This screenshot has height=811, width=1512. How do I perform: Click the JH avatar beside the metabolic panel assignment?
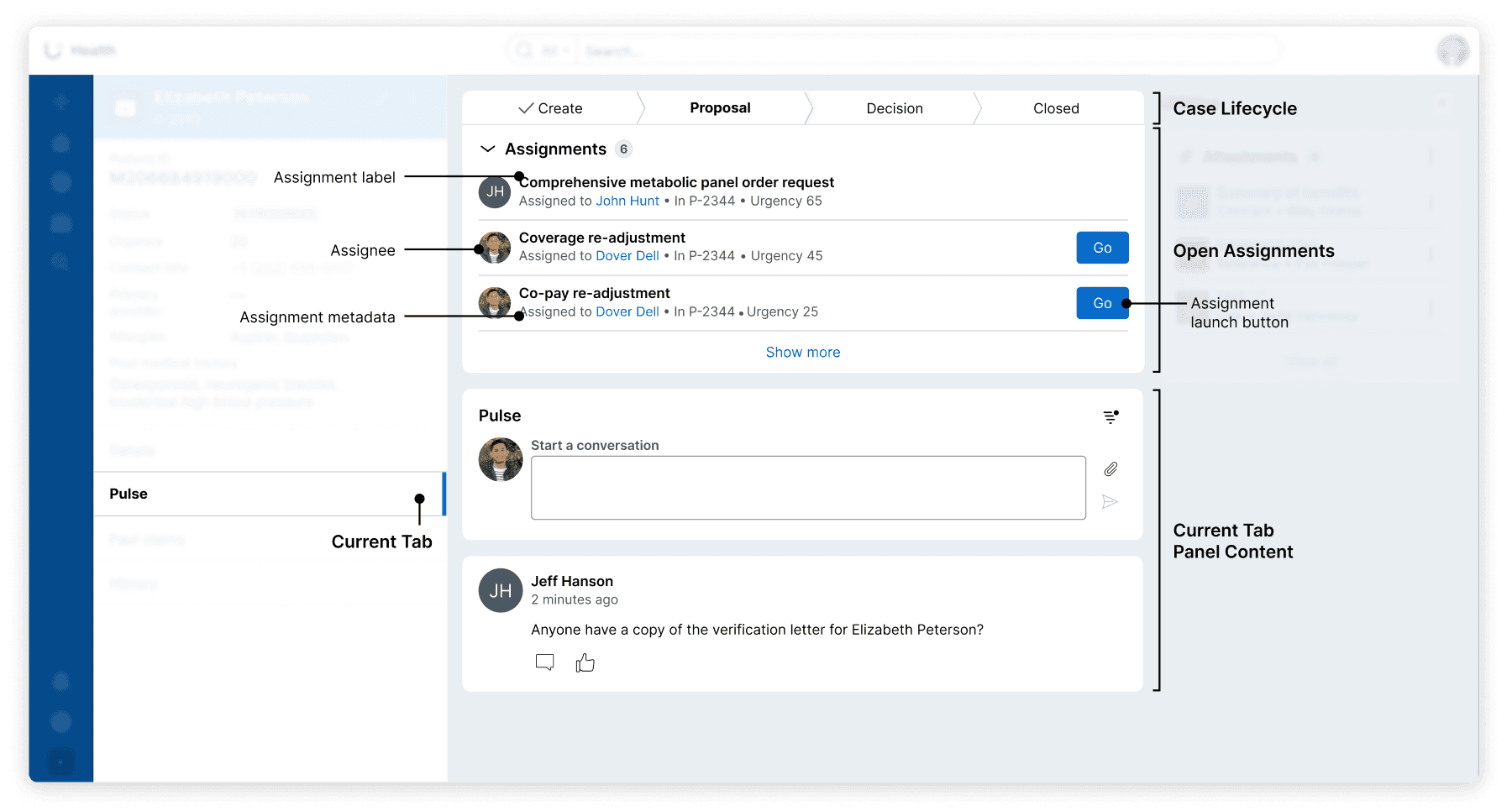[495, 192]
